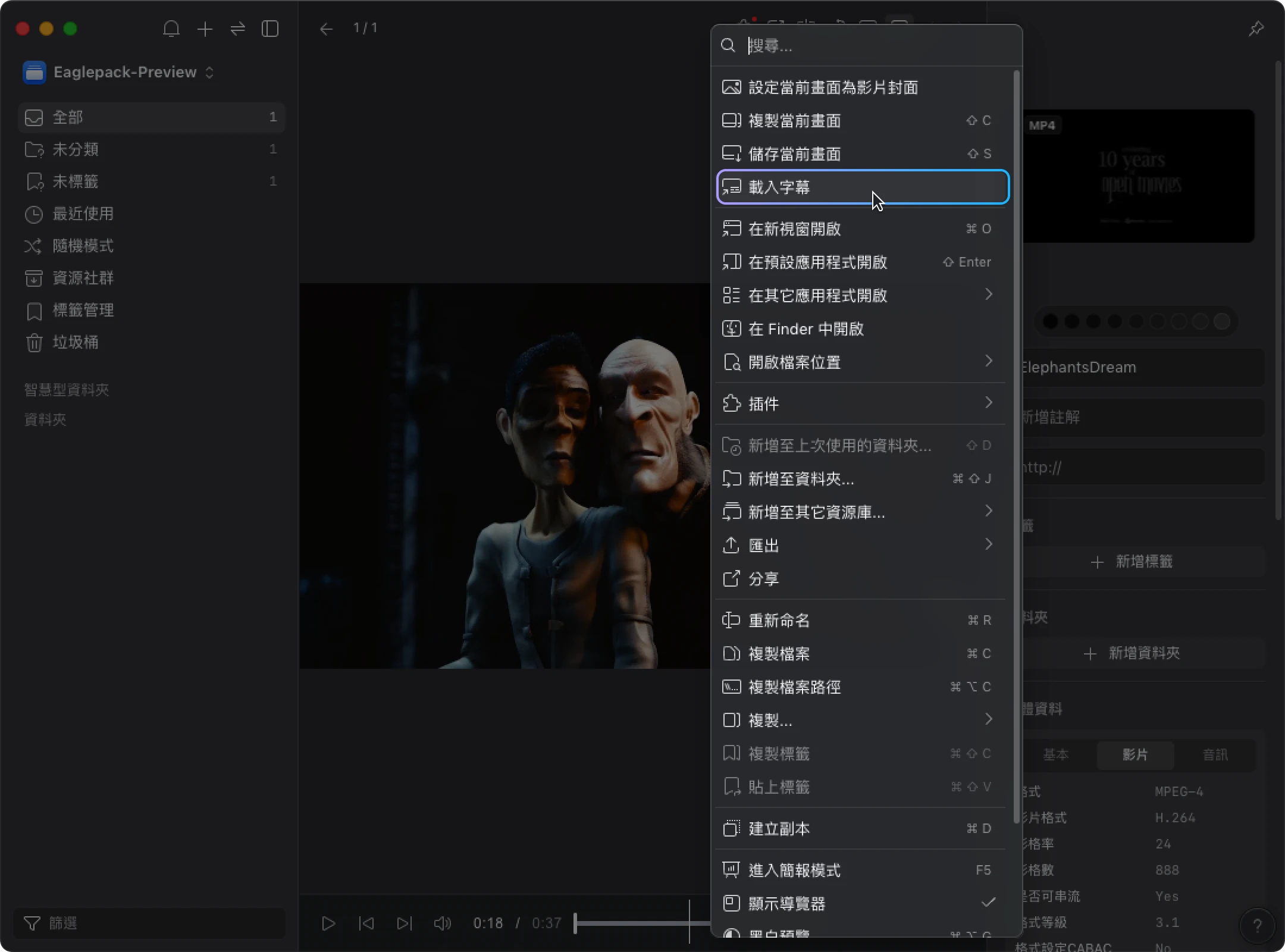Click the 搜尋 search field in menu
The width and height of the screenshot is (1285, 952).
[x=867, y=45]
